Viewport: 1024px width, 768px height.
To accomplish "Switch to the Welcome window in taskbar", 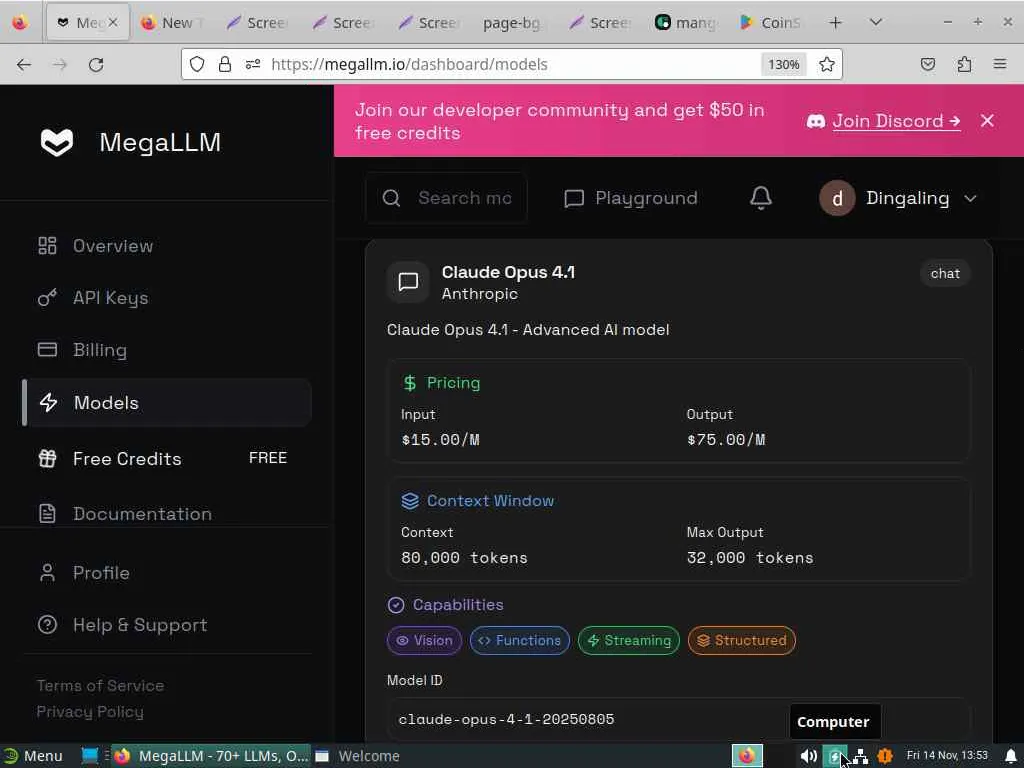I will [358, 756].
